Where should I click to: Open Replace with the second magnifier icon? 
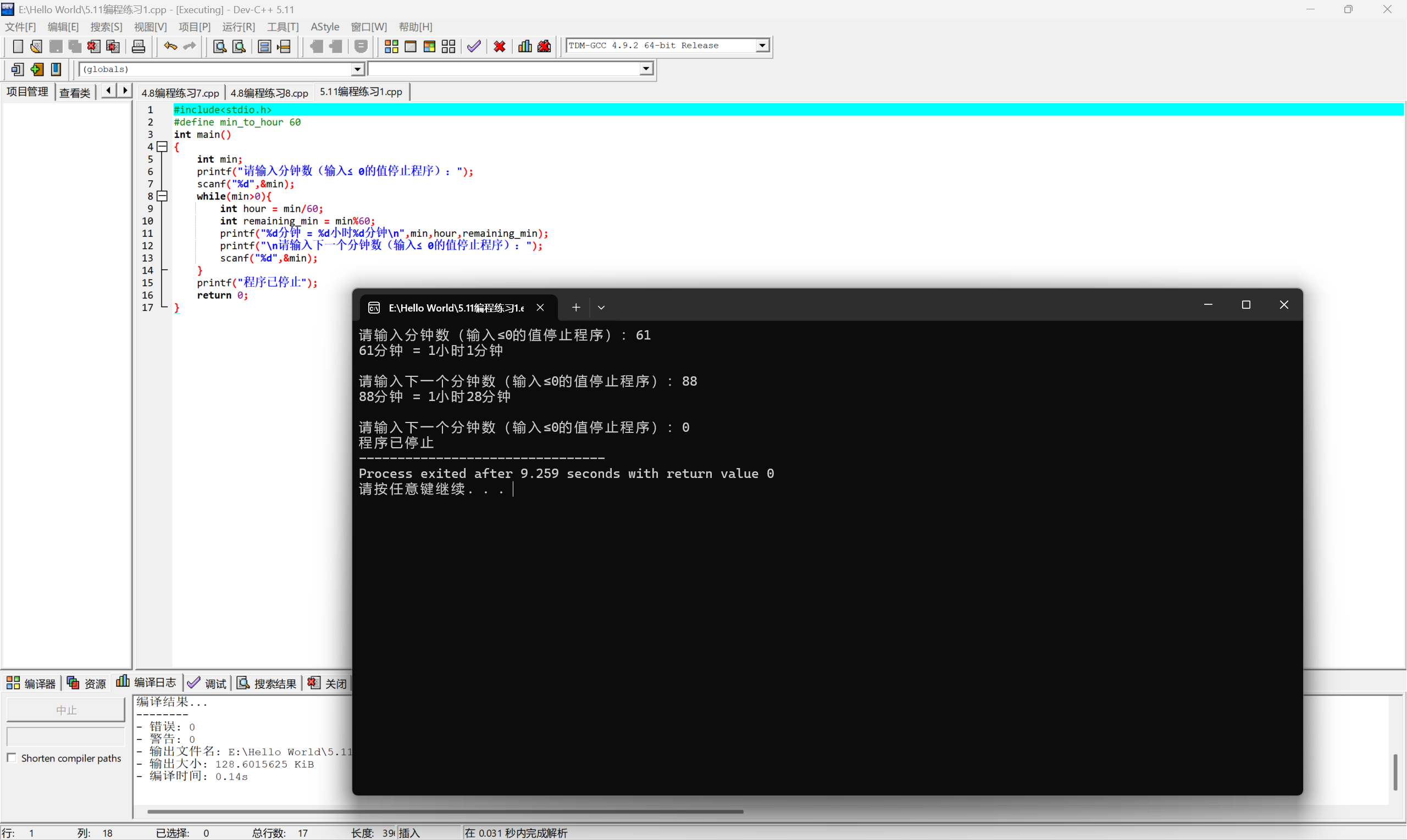tap(239, 46)
